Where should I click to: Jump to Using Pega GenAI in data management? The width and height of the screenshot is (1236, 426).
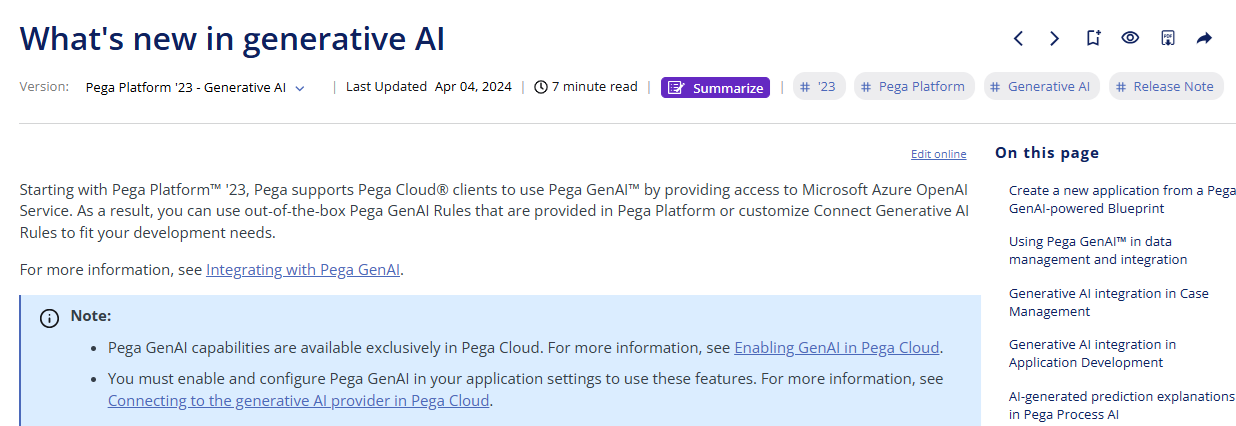pos(1098,251)
